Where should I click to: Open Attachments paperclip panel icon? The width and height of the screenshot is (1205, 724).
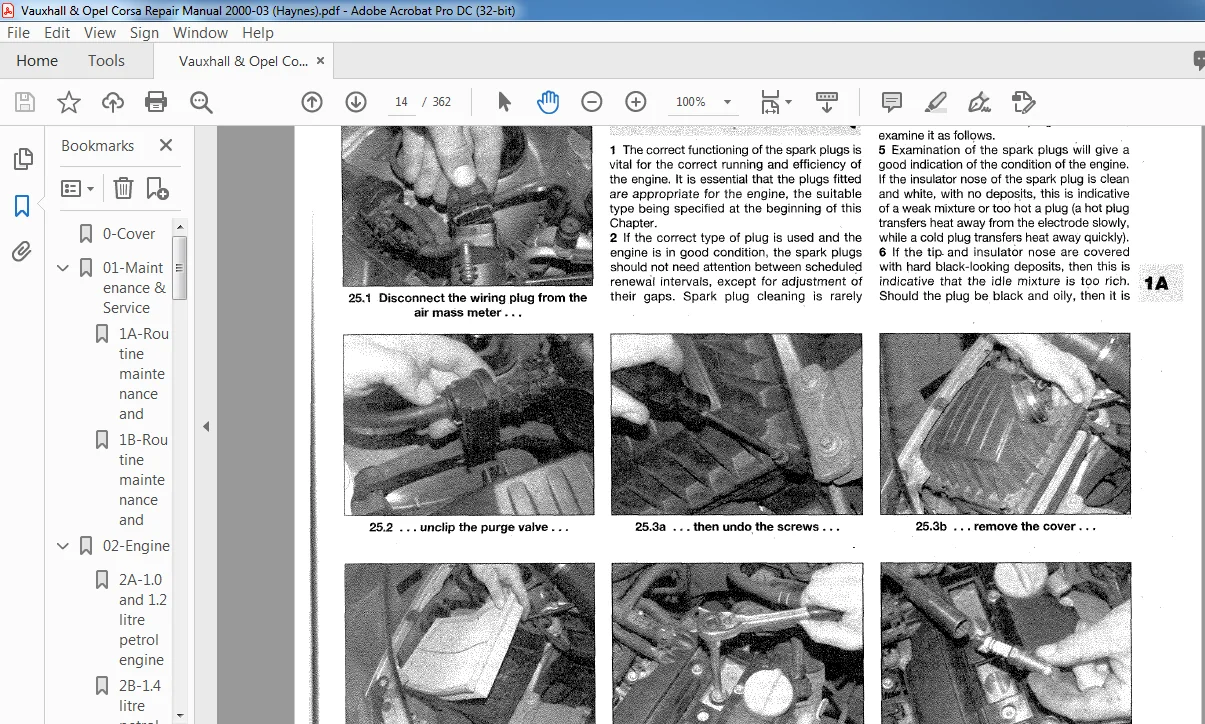point(22,251)
